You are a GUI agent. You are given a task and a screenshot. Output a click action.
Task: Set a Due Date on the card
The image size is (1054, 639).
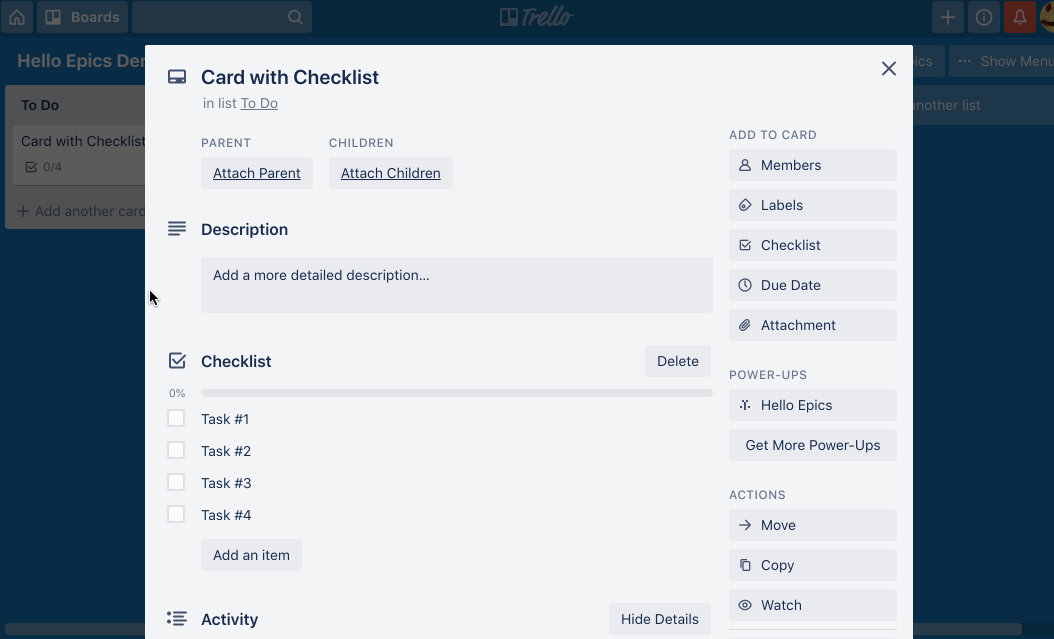pyautogui.click(x=812, y=285)
